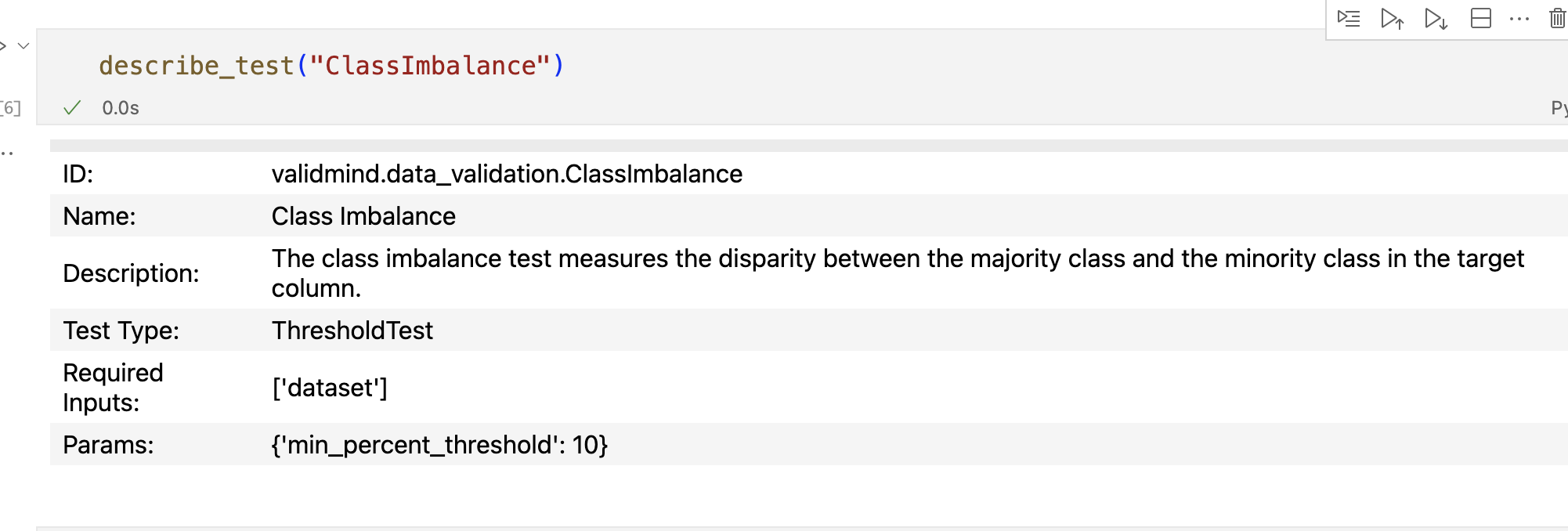This screenshot has height=531, width=1568.
Task: Click the green execution success checkmark
Action: click(72, 107)
